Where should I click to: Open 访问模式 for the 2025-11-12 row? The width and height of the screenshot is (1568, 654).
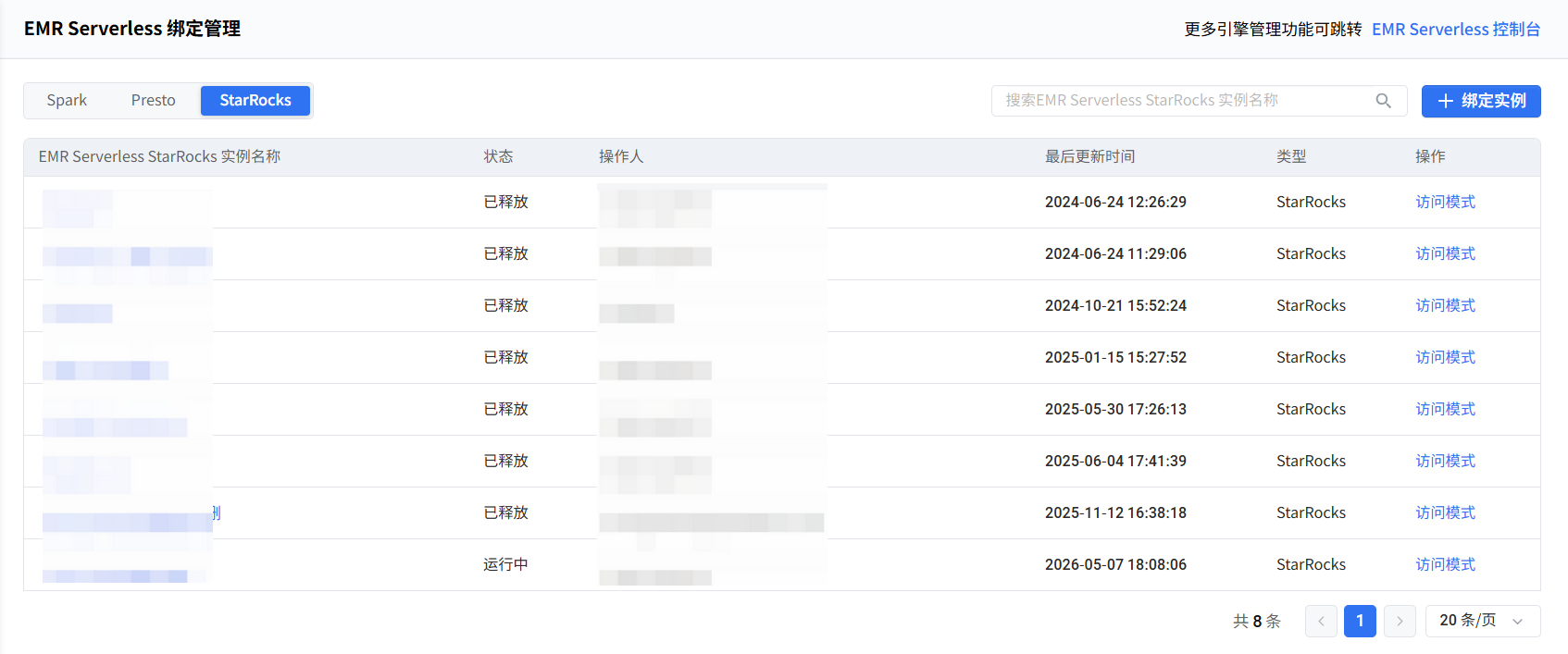click(x=1445, y=512)
